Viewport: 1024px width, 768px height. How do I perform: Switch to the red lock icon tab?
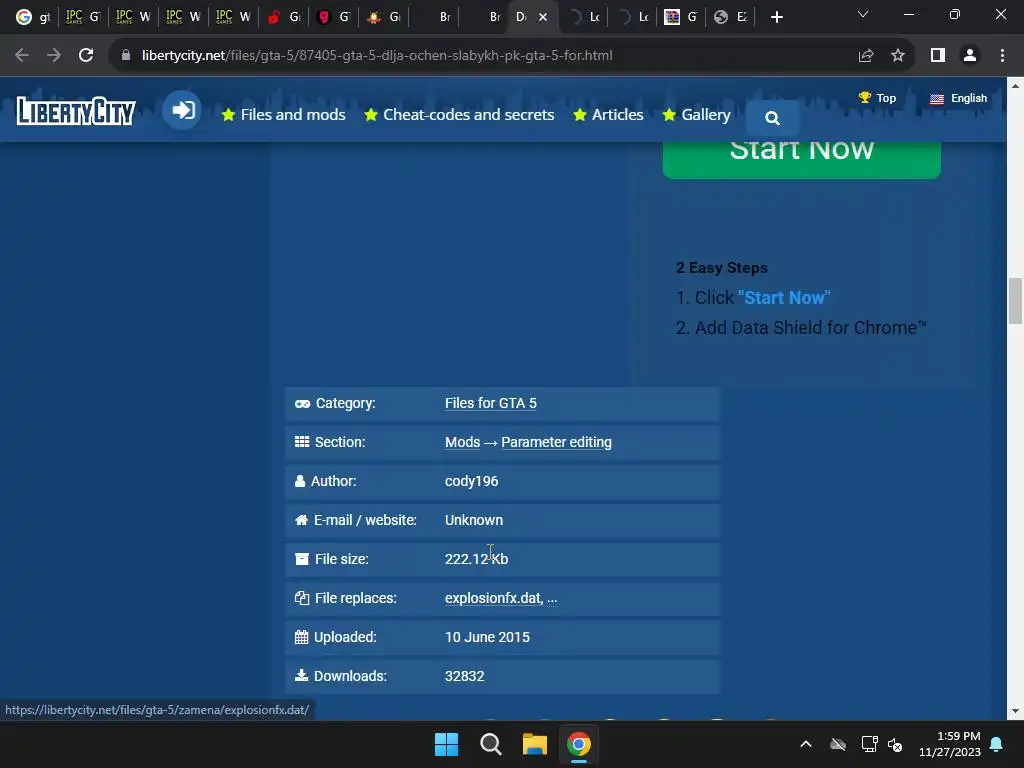coord(284,17)
